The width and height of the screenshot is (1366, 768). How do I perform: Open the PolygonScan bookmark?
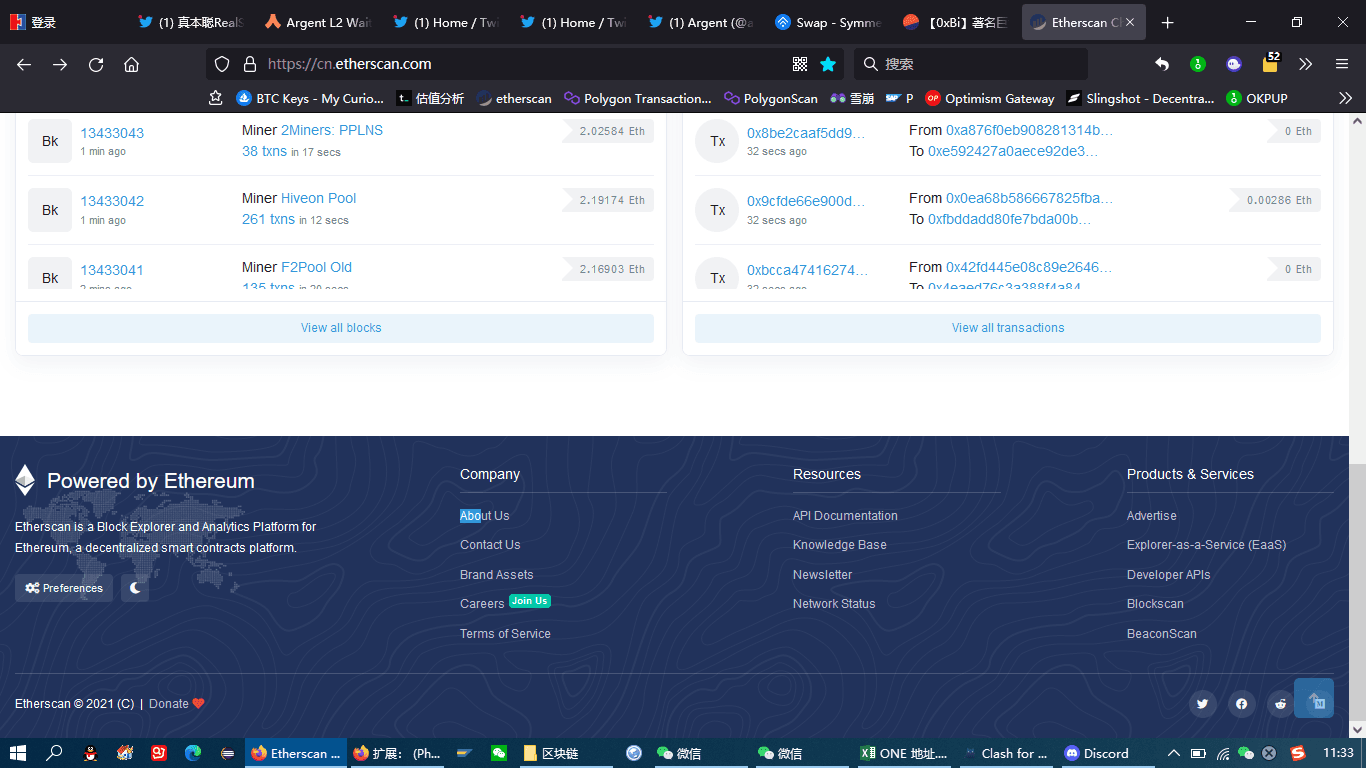(x=771, y=98)
